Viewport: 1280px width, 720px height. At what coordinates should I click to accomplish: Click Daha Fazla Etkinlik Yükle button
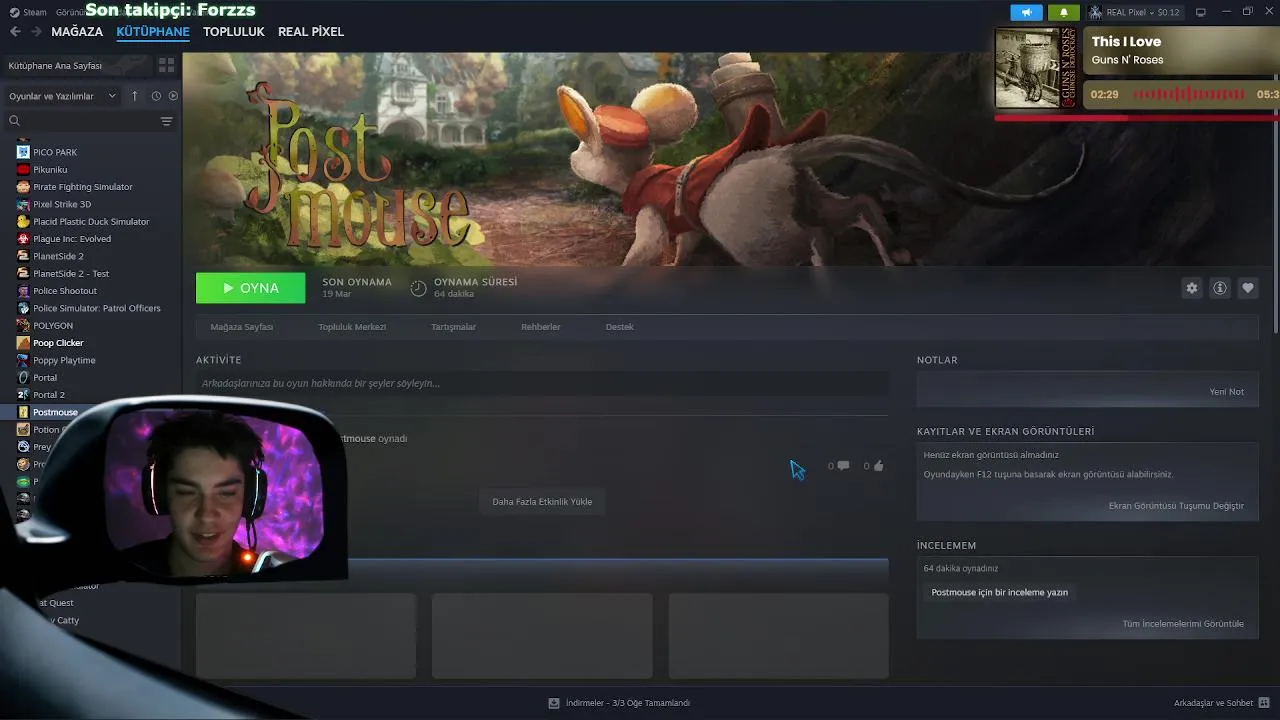click(542, 502)
